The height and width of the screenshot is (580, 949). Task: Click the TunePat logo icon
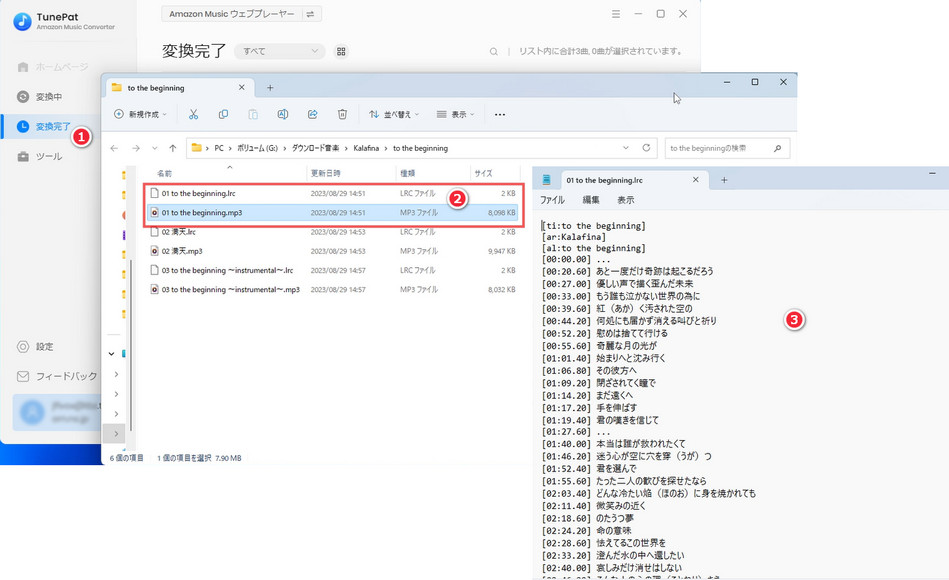coord(22,21)
